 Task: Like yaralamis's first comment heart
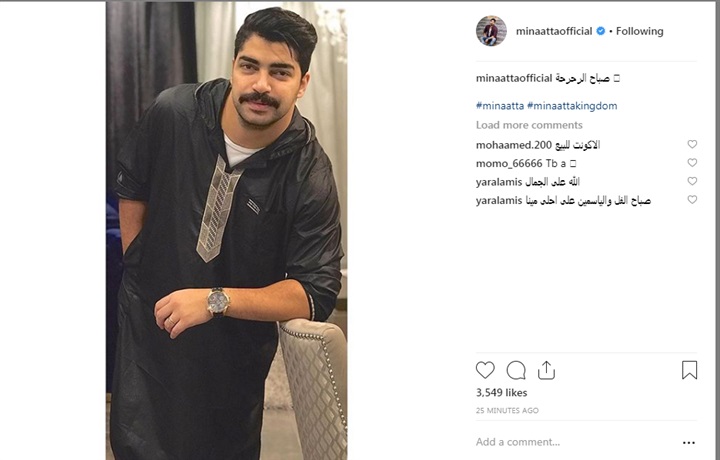692,181
